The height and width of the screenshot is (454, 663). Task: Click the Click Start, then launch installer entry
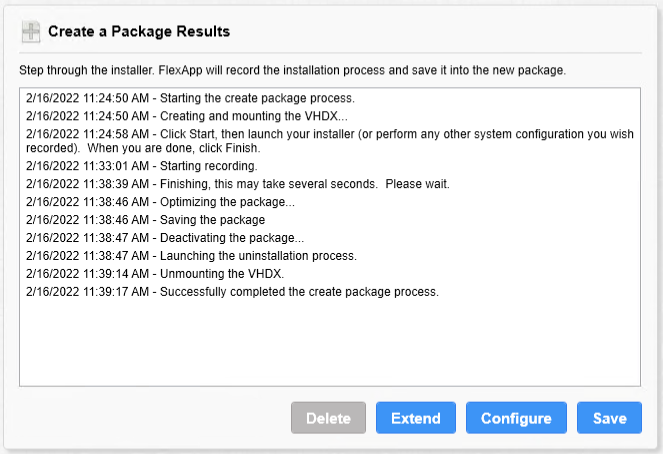(x=330, y=141)
